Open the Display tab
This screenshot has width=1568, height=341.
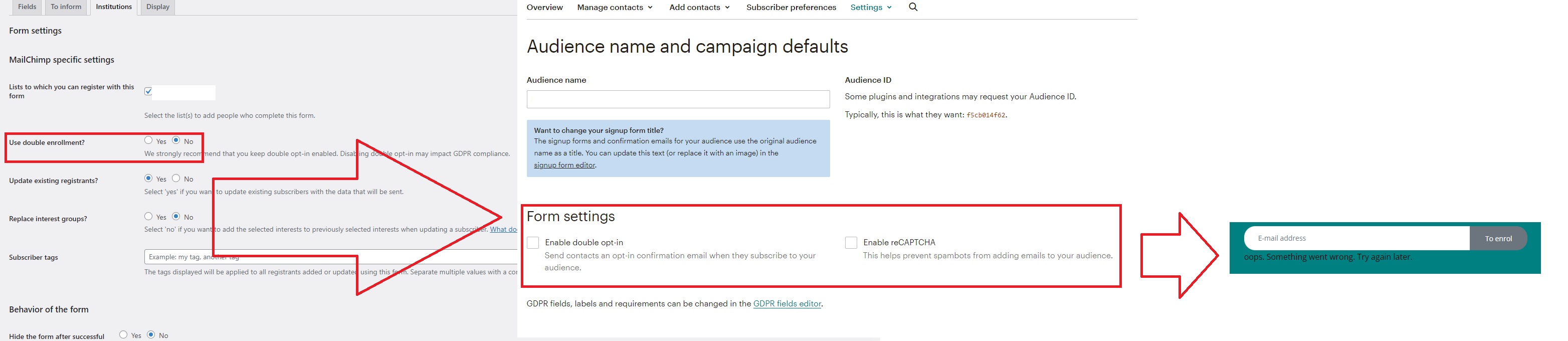157,7
